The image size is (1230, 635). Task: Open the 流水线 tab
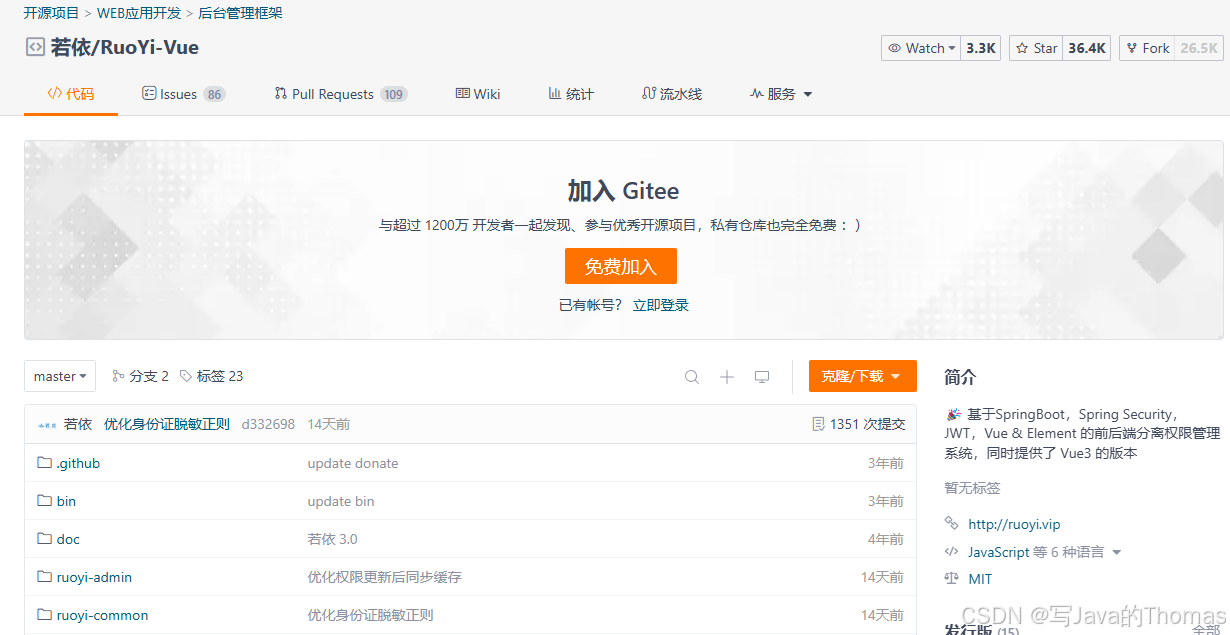[672, 94]
